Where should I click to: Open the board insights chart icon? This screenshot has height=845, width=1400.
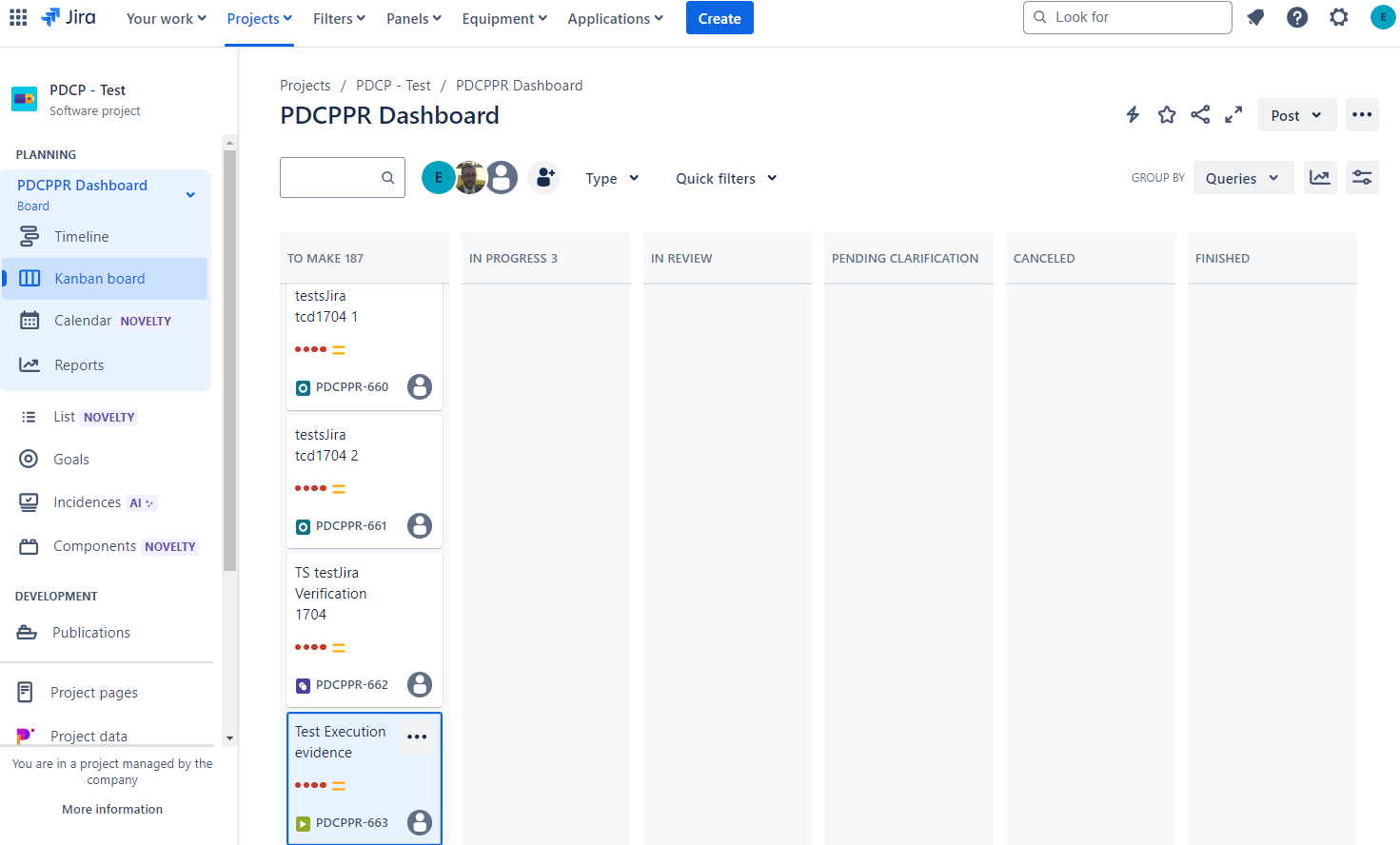[1320, 177]
